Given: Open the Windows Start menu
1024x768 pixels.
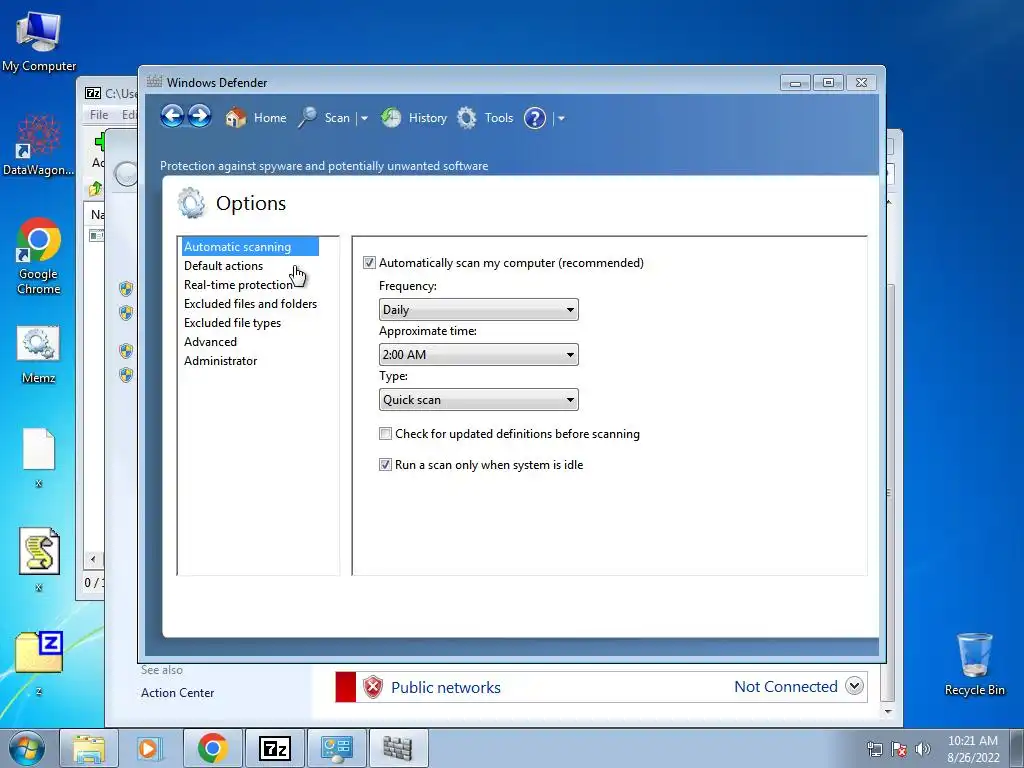Looking at the screenshot, I should pos(26,748).
